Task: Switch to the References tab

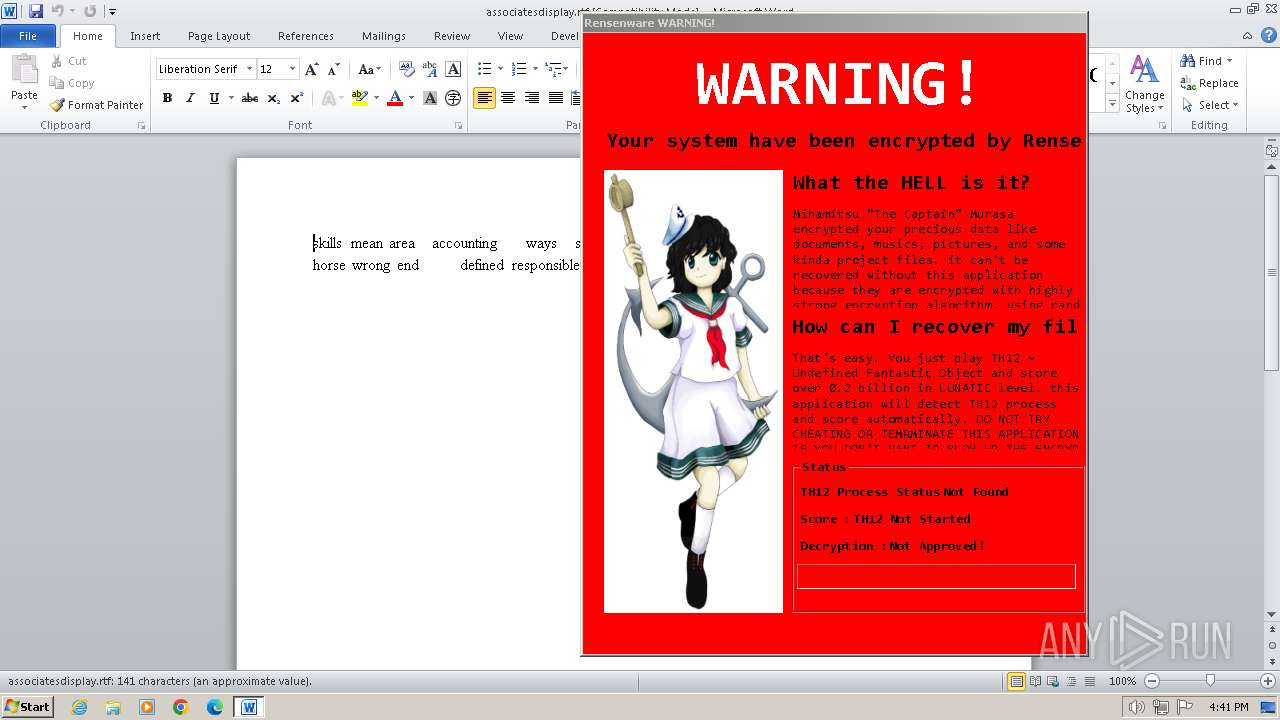Action: 306,36
